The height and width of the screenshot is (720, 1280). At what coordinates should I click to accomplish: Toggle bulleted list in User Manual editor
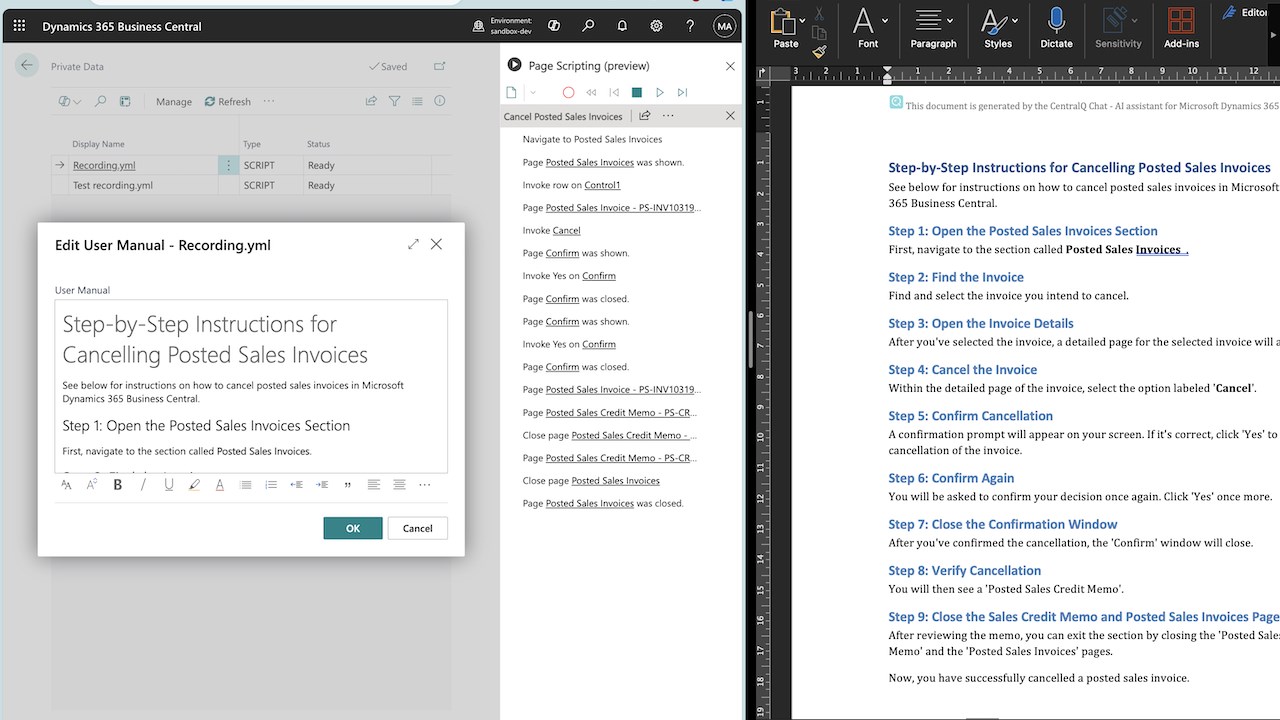click(245, 485)
